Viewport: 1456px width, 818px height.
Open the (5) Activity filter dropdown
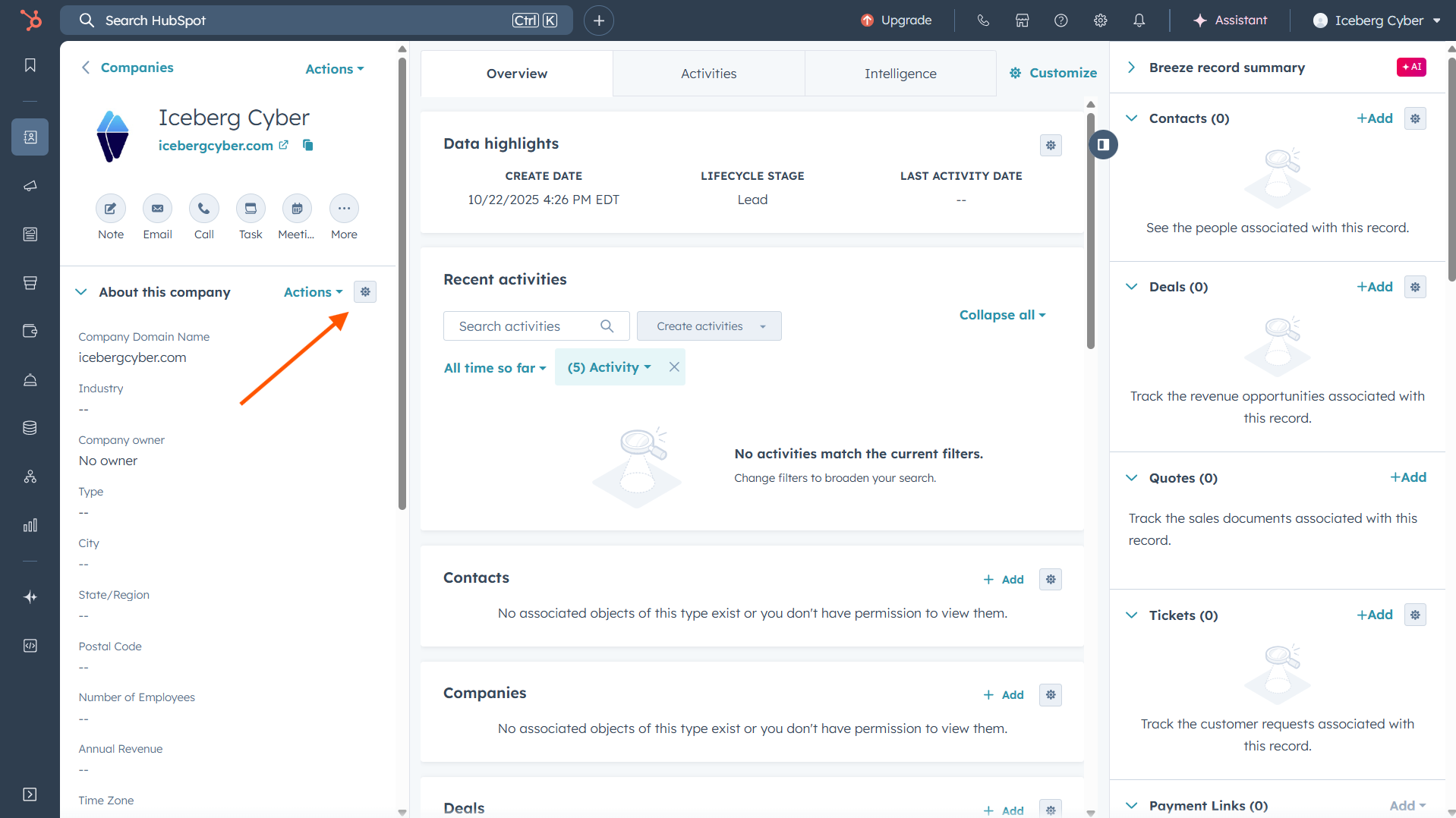tap(610, 367)
